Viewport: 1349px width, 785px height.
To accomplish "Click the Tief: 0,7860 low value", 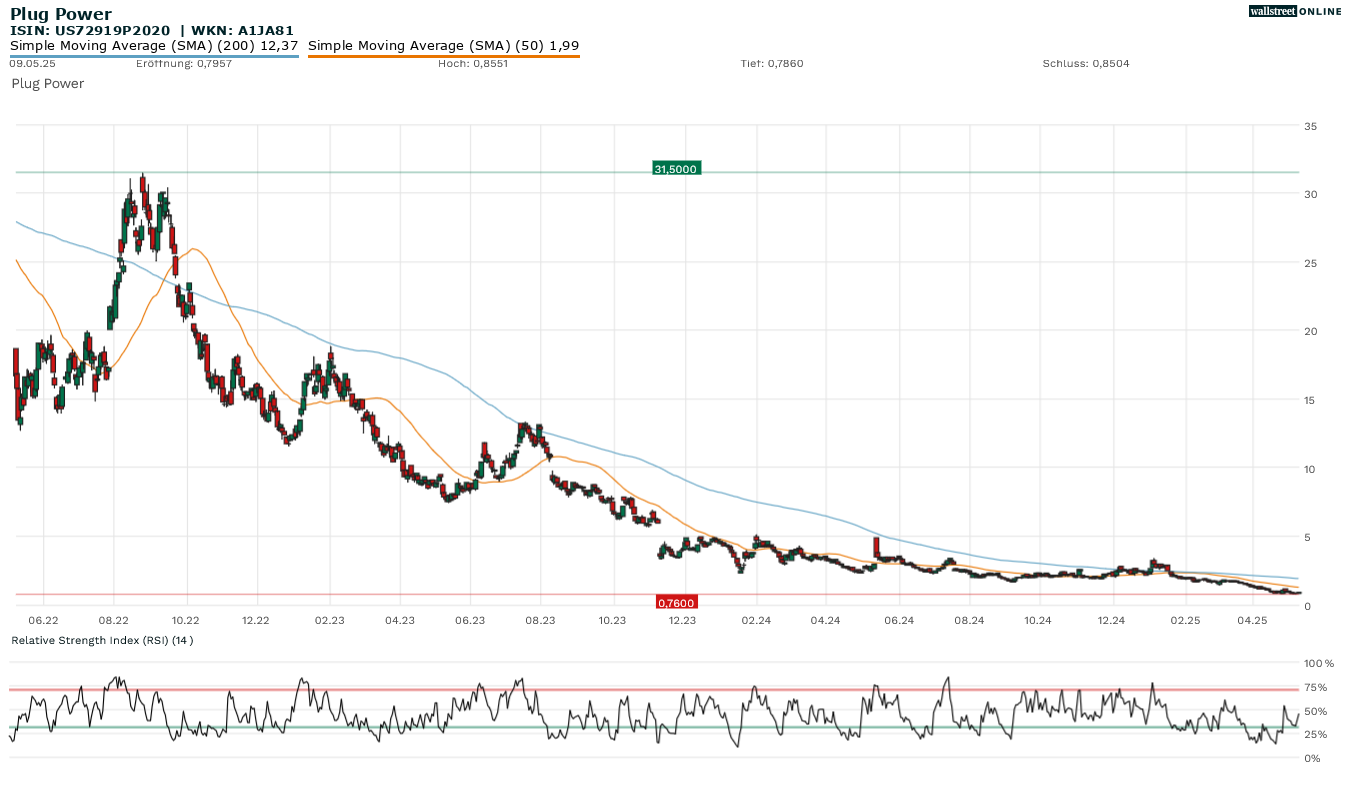I will click(771, 64).
